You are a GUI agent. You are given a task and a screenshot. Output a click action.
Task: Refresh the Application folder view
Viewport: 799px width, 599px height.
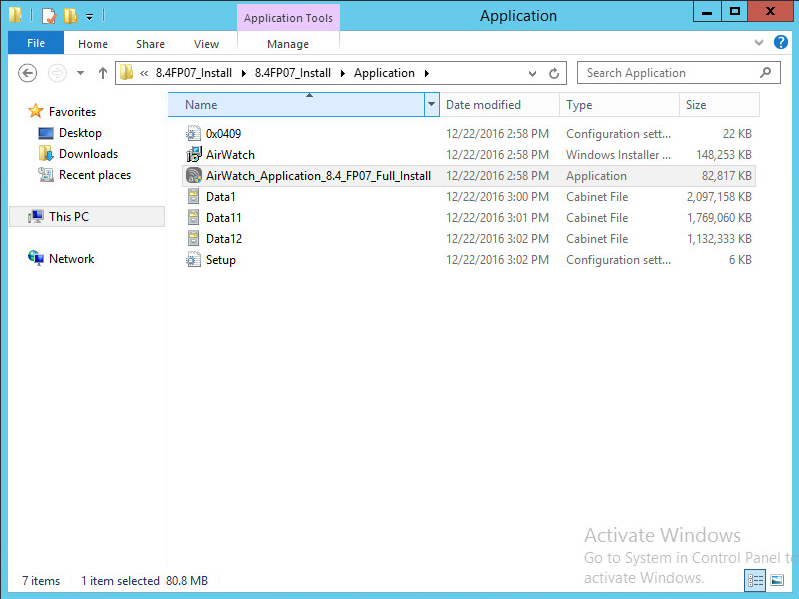pos(554,73)
